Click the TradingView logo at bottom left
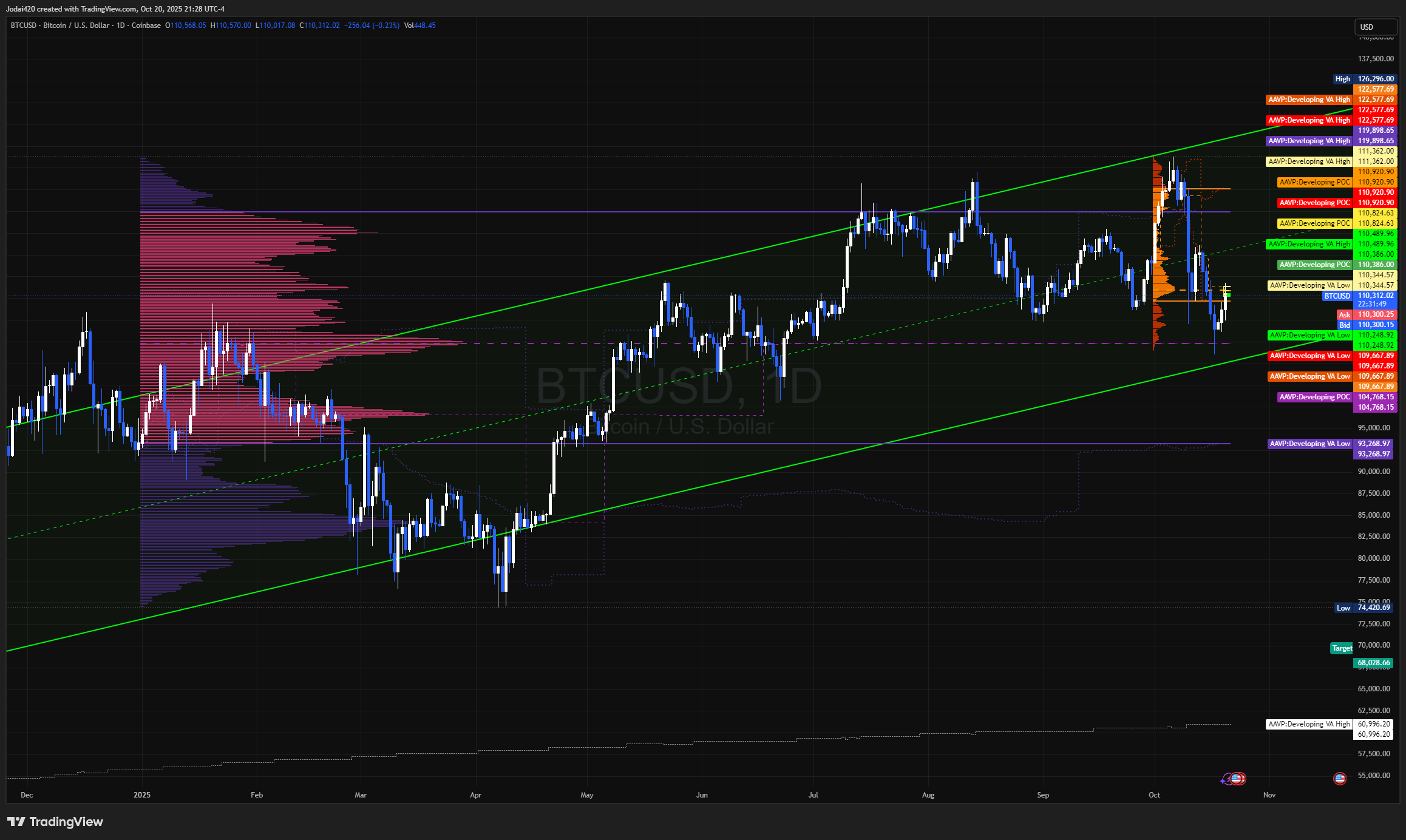Screen dimensions: 1406x840 pyautogui.click(x=55, y=822)
